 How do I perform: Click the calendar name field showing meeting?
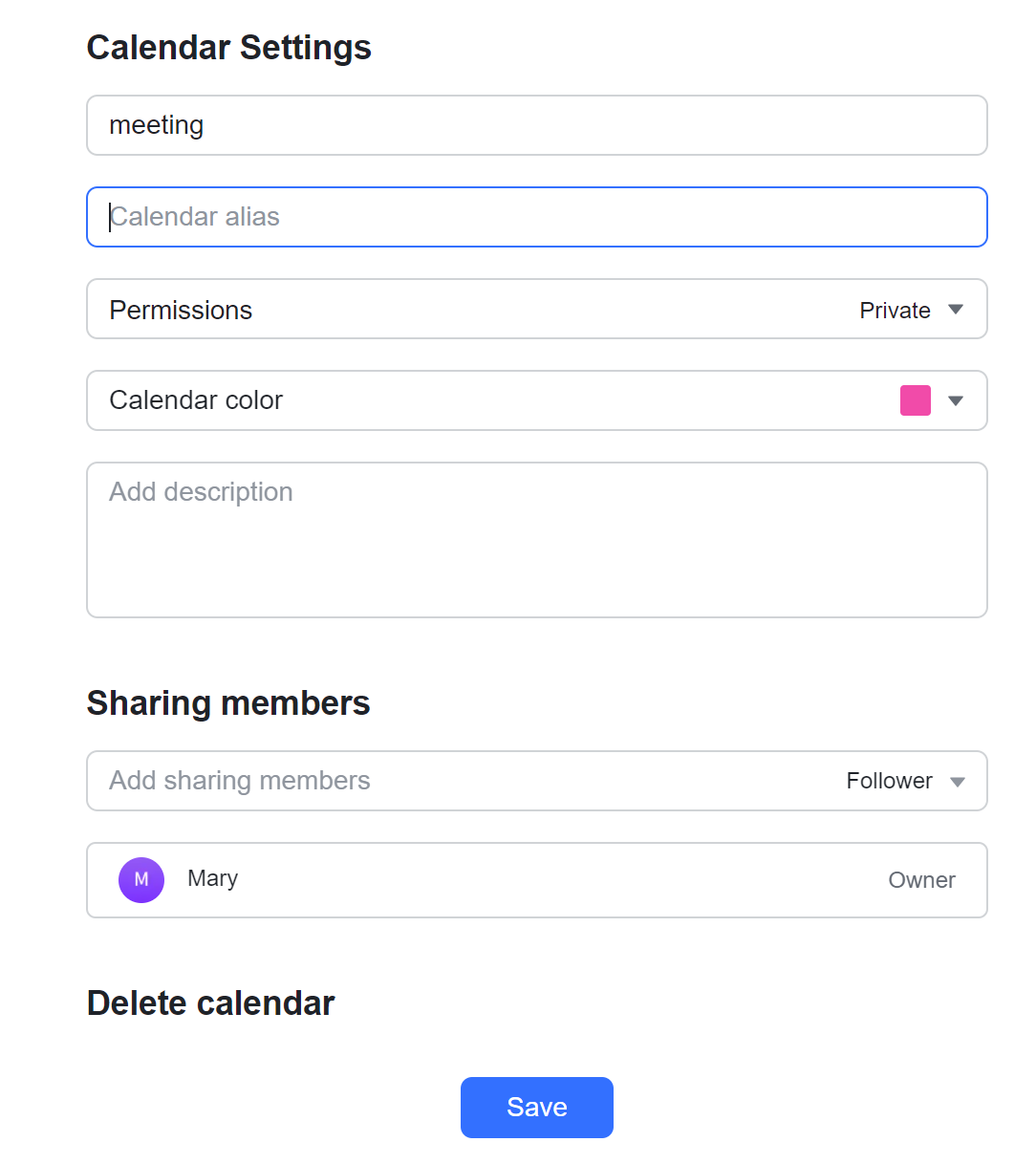536,125
